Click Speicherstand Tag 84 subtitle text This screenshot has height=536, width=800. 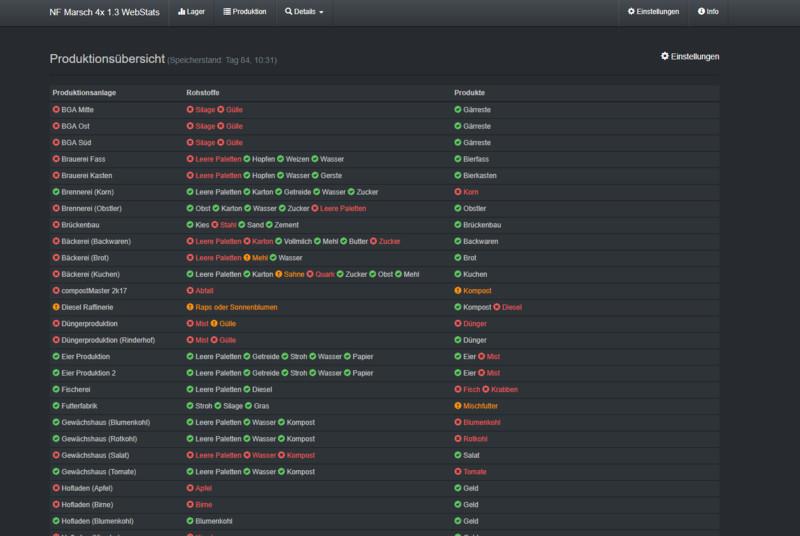tap(222, 60)
